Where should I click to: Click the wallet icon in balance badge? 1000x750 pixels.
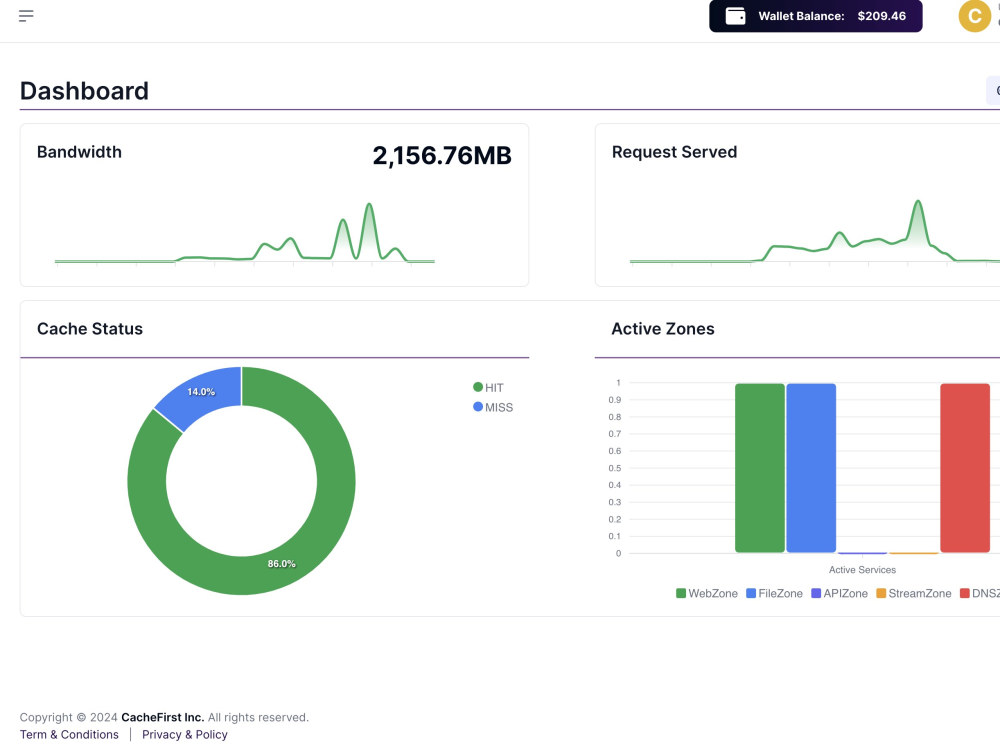[735, 16]
